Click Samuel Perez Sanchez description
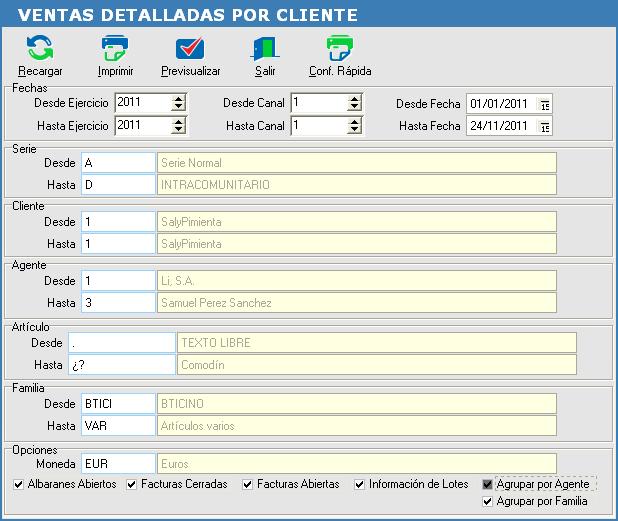The width and height of the screenshot is (618, 521). [357, 303]
